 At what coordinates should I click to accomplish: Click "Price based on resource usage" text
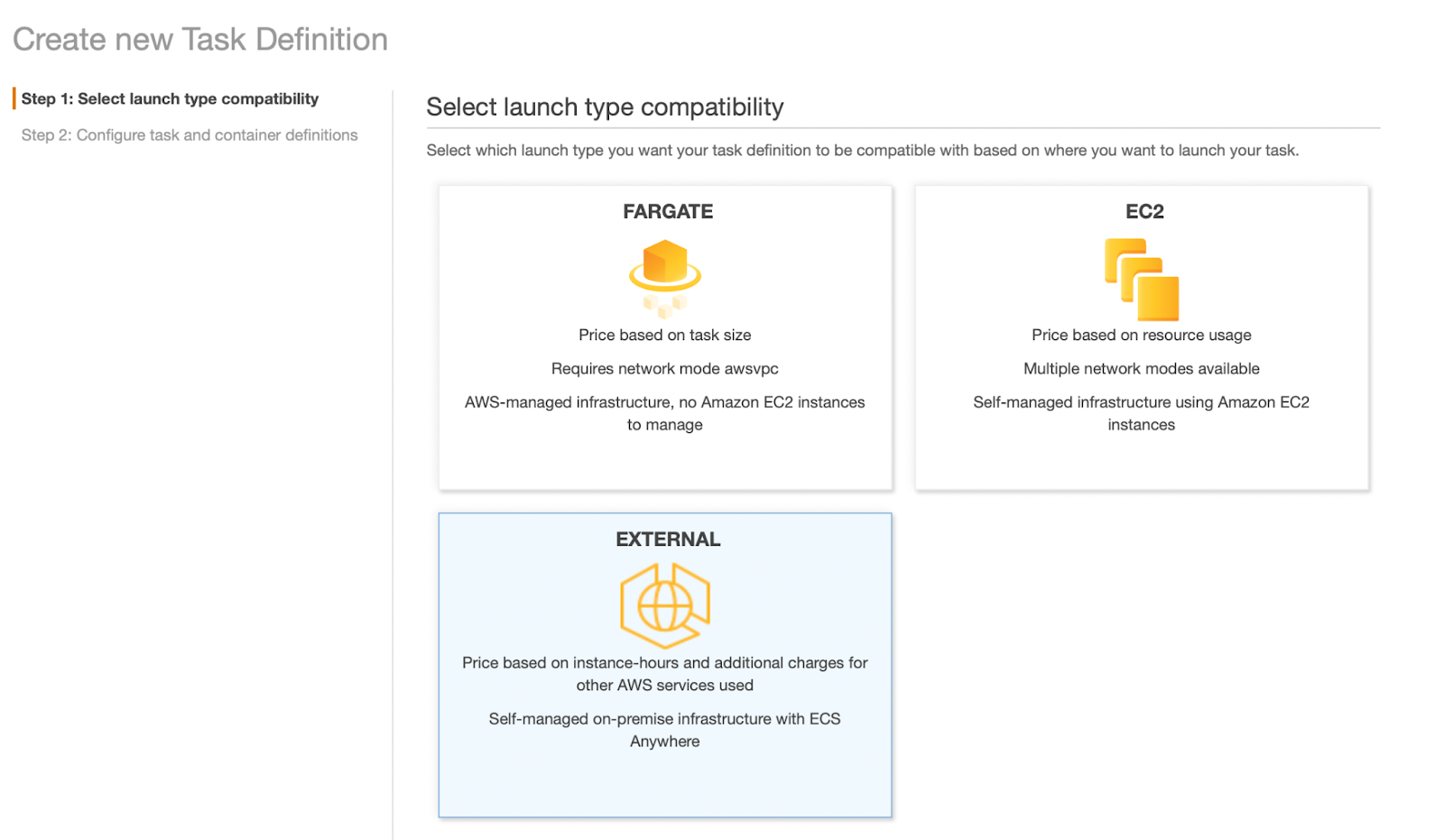point(1142,336)
